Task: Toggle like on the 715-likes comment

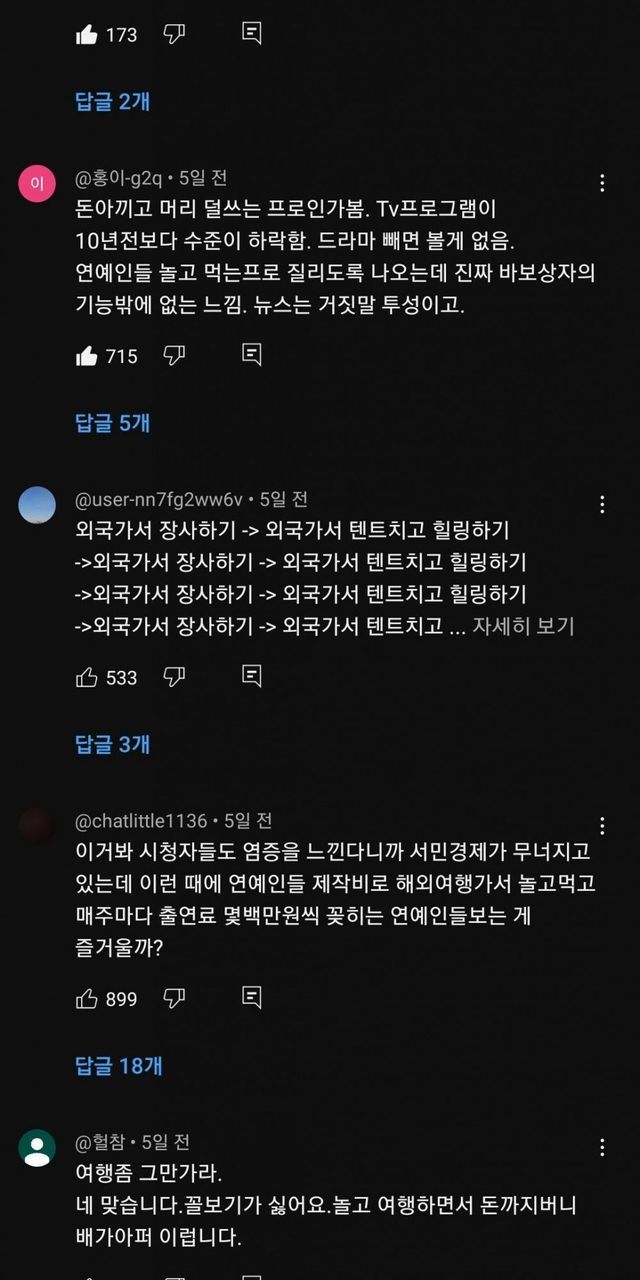Action: coord(87,355)
